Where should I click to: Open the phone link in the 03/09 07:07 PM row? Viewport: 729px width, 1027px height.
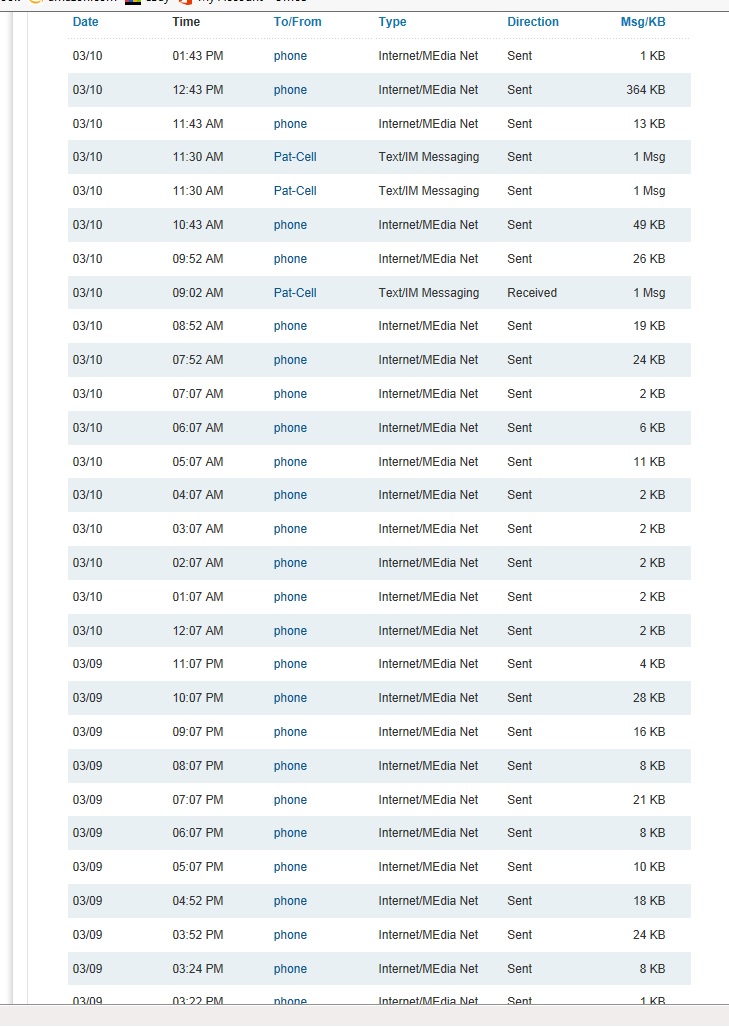click(290, 800)
